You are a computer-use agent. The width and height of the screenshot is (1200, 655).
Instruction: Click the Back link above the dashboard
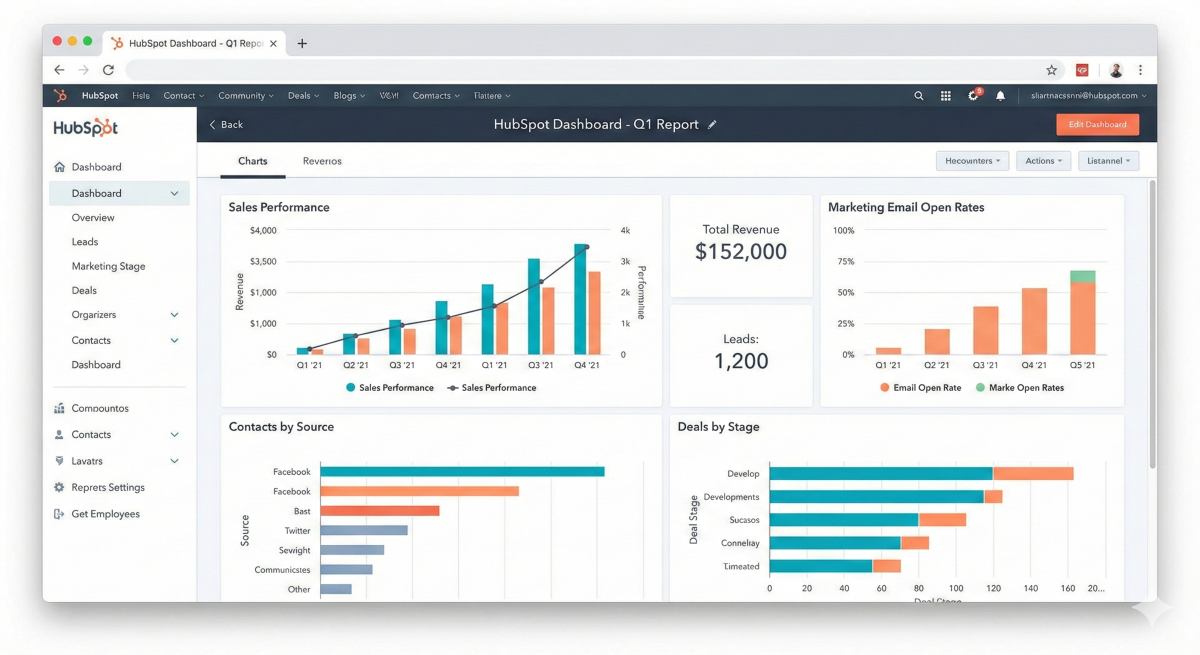pyautogui.click(x=226, y=124)
